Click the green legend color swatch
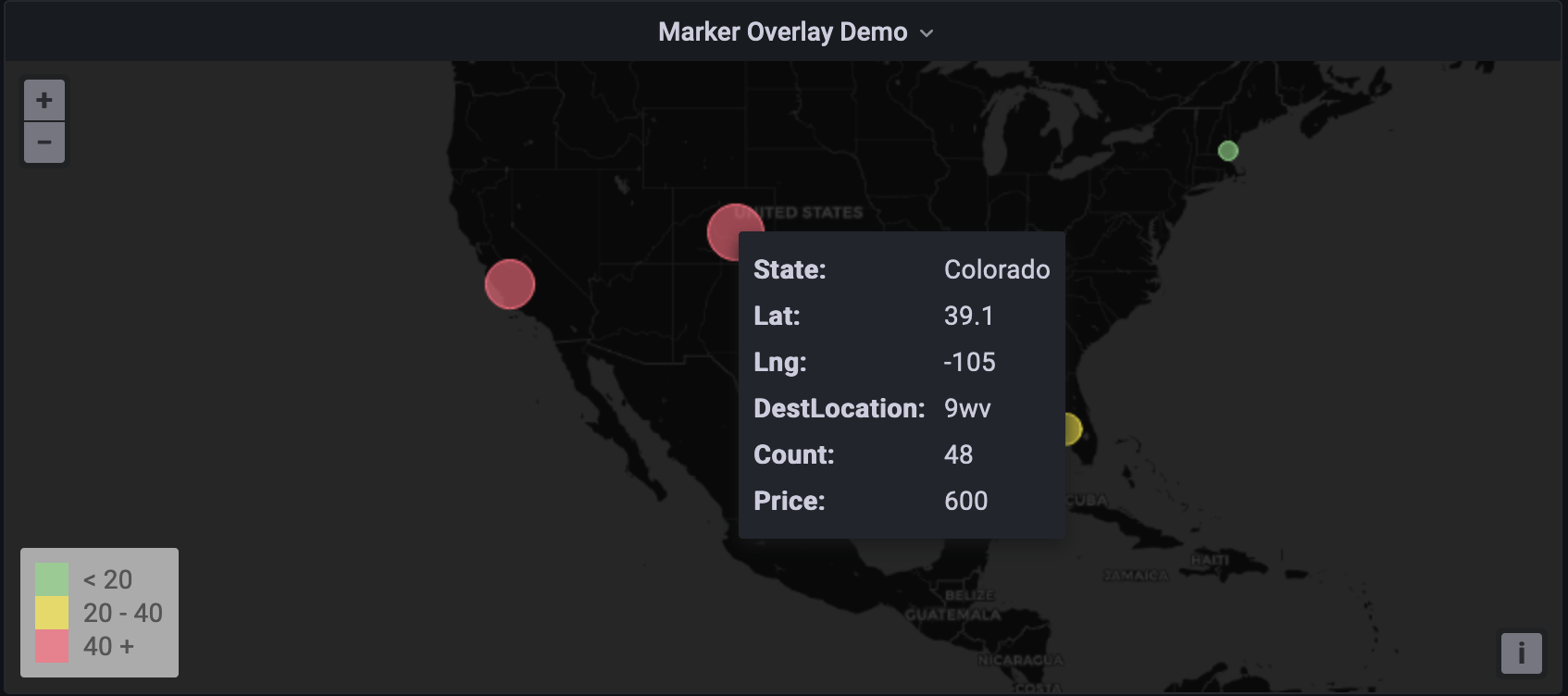 [52, 579]
